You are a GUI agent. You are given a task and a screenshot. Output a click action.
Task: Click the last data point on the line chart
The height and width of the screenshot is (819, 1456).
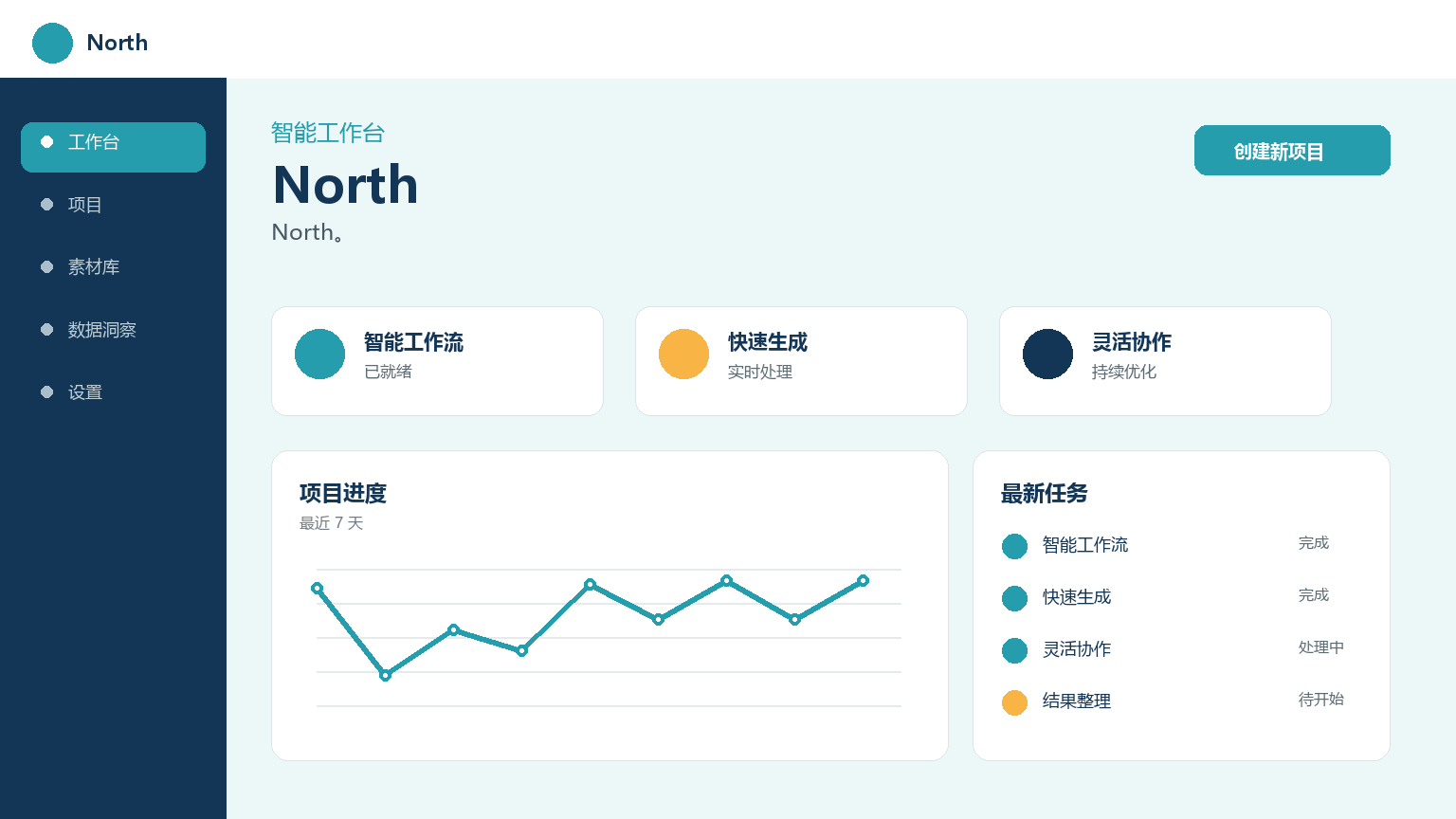click(863, 580)
